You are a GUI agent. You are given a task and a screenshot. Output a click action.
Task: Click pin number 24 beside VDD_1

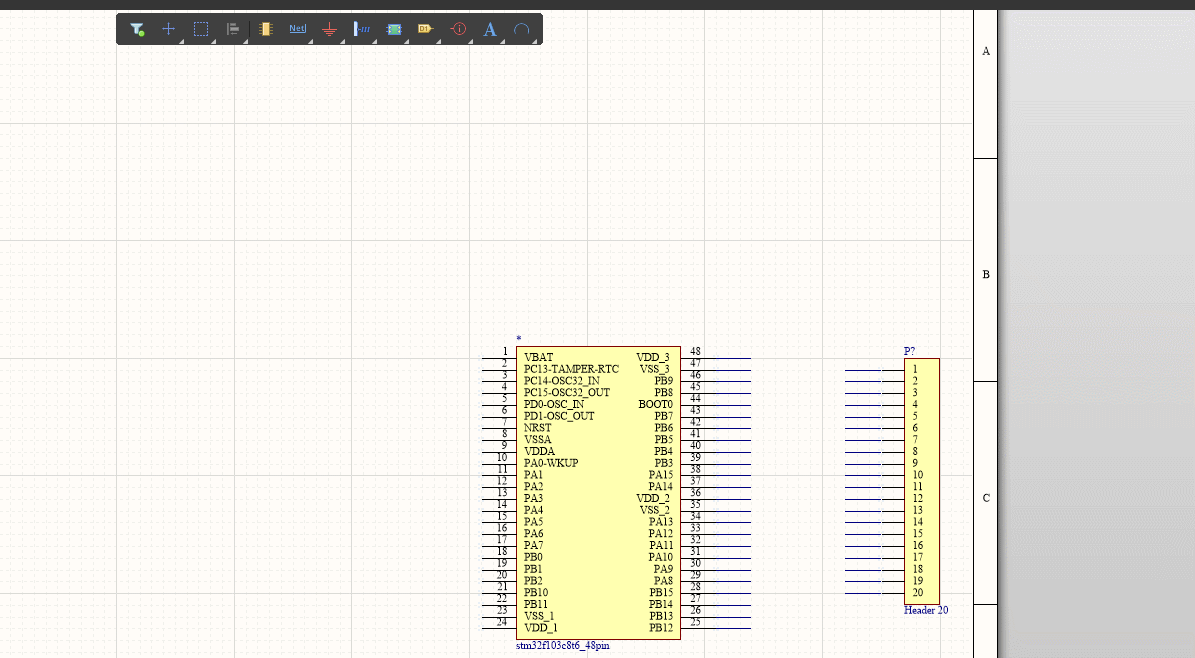pyautogui.click(x=501, y=622)
